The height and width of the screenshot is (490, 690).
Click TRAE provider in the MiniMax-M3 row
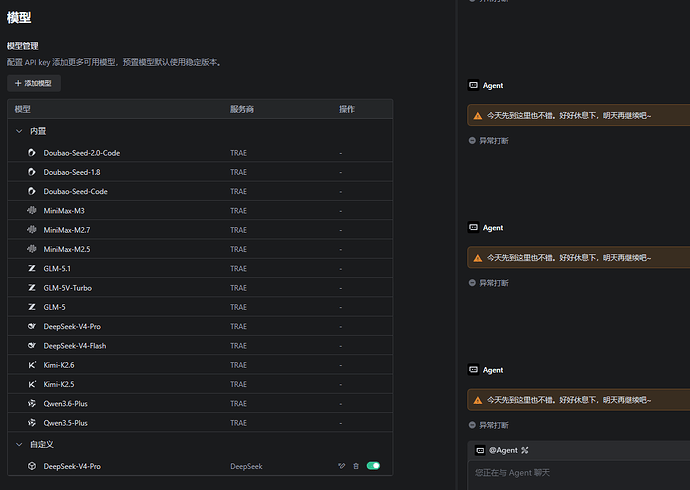(238, 211)
